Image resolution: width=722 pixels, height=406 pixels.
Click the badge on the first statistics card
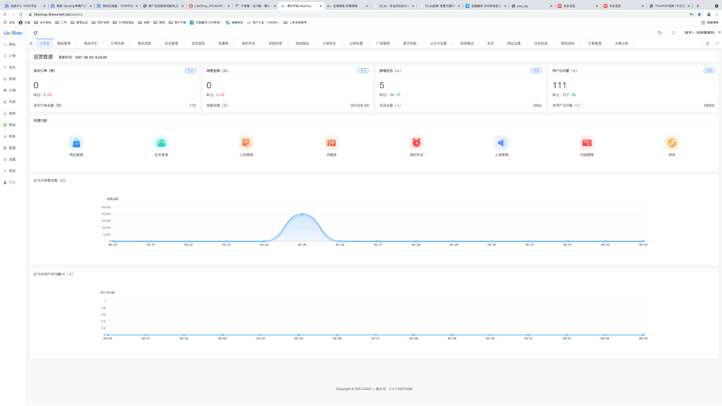tap(190, 71)
